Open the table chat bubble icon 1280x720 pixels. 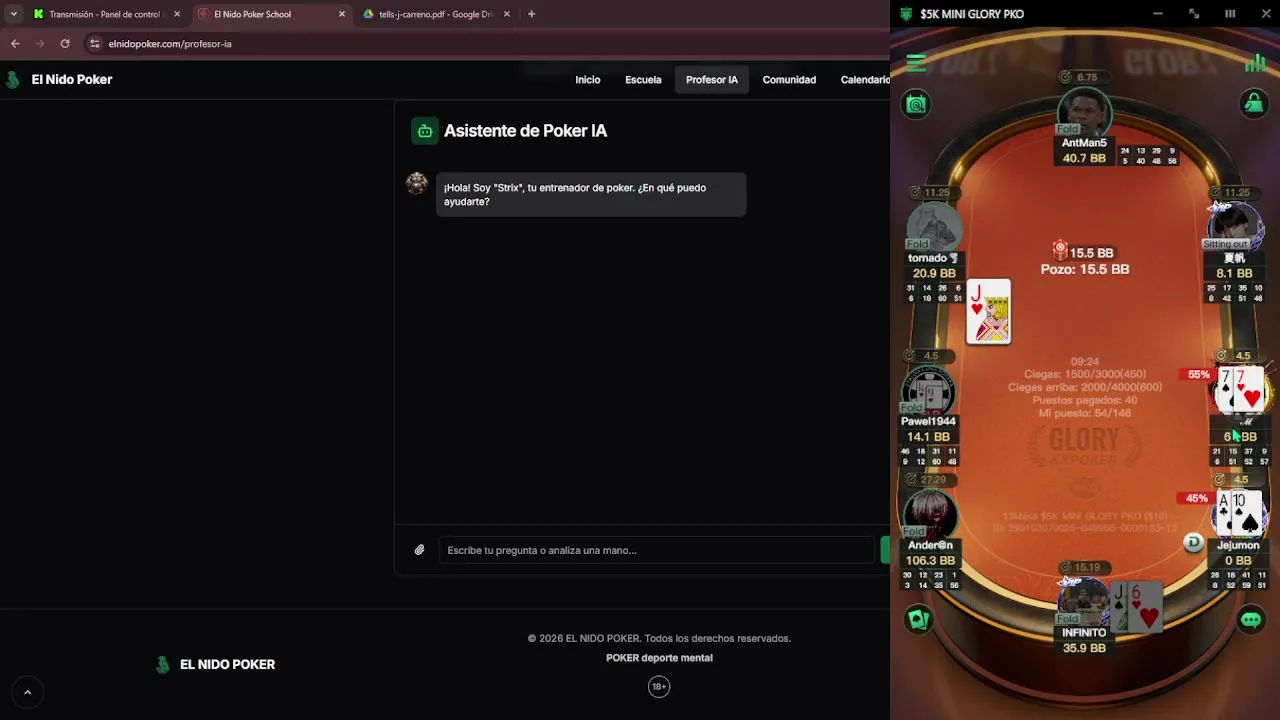click(x=1251, y=620)
